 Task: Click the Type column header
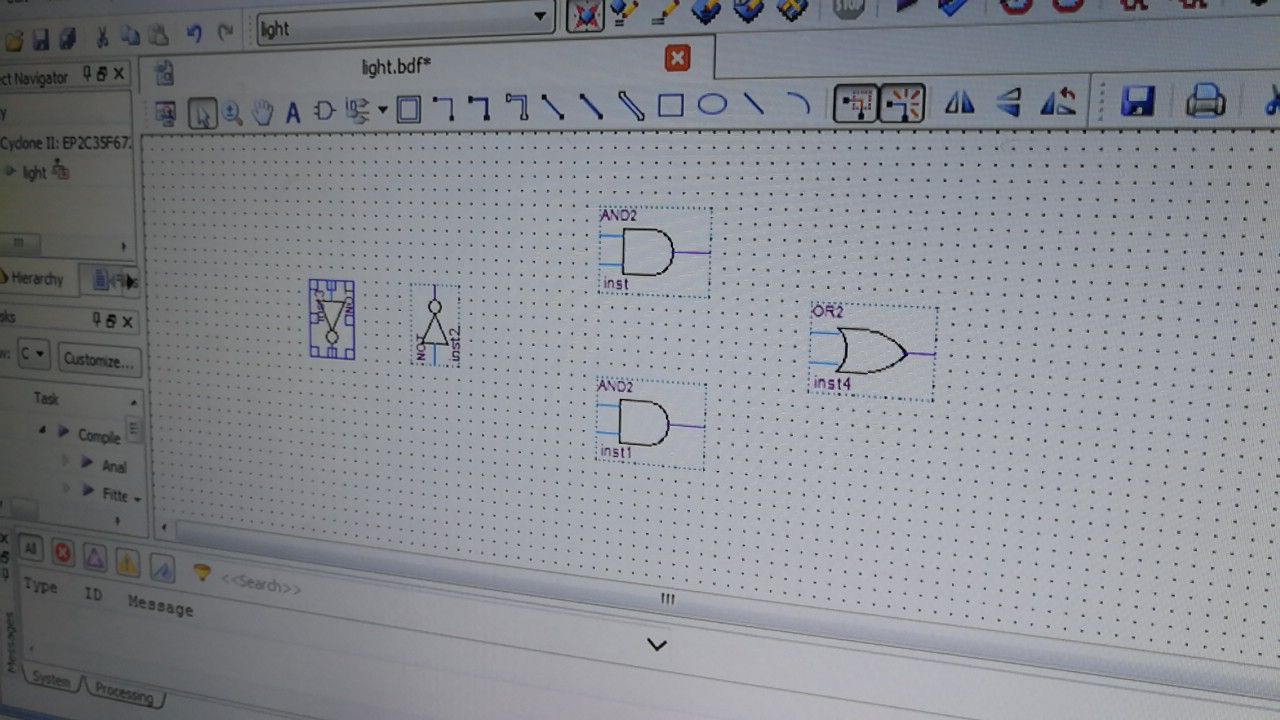coord(40,586)
